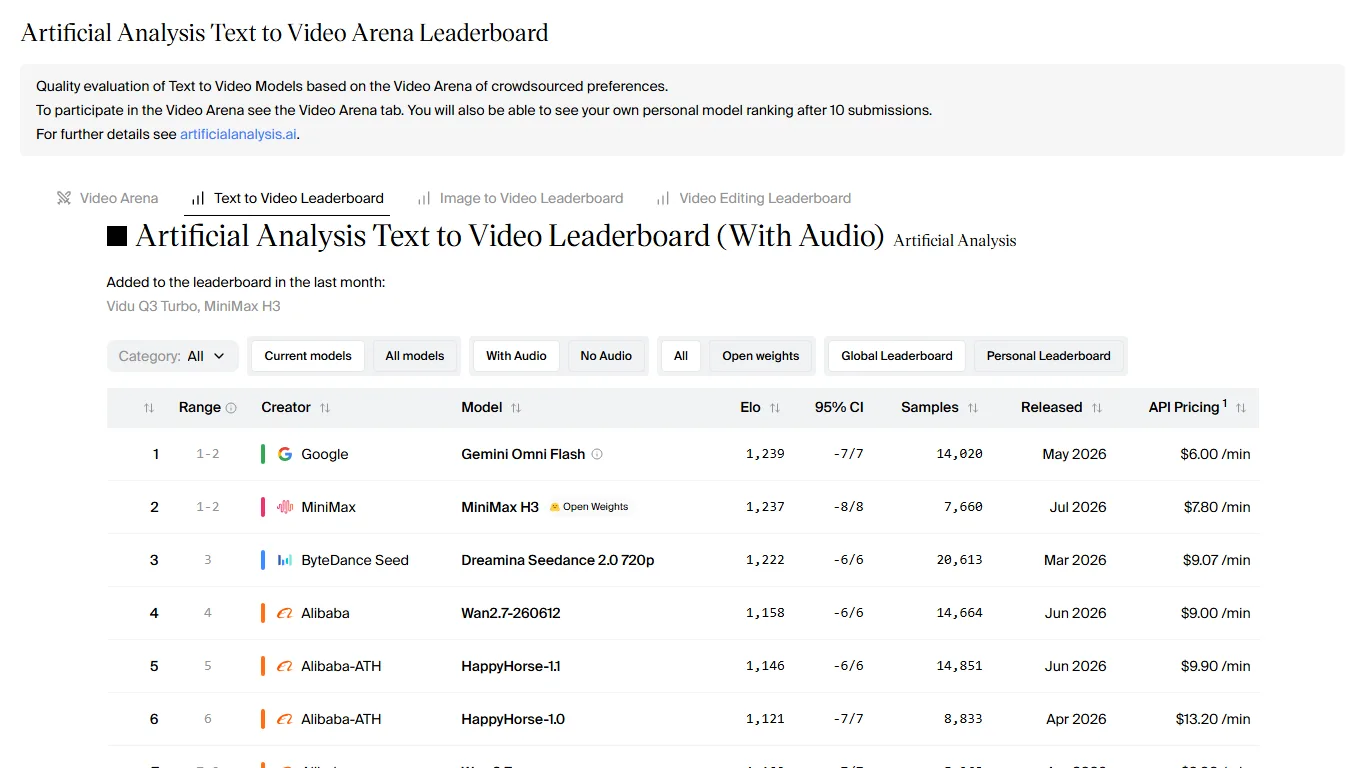This screenshot has height=768, width=1365.
Task: Click the MiniMax logo icon
Action: (x=285, y=507)
